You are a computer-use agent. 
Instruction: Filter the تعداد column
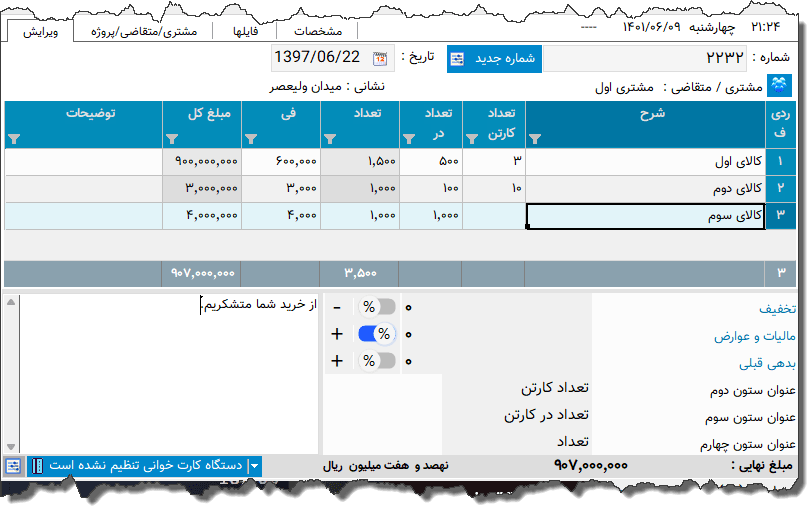[x=330, y=139]
